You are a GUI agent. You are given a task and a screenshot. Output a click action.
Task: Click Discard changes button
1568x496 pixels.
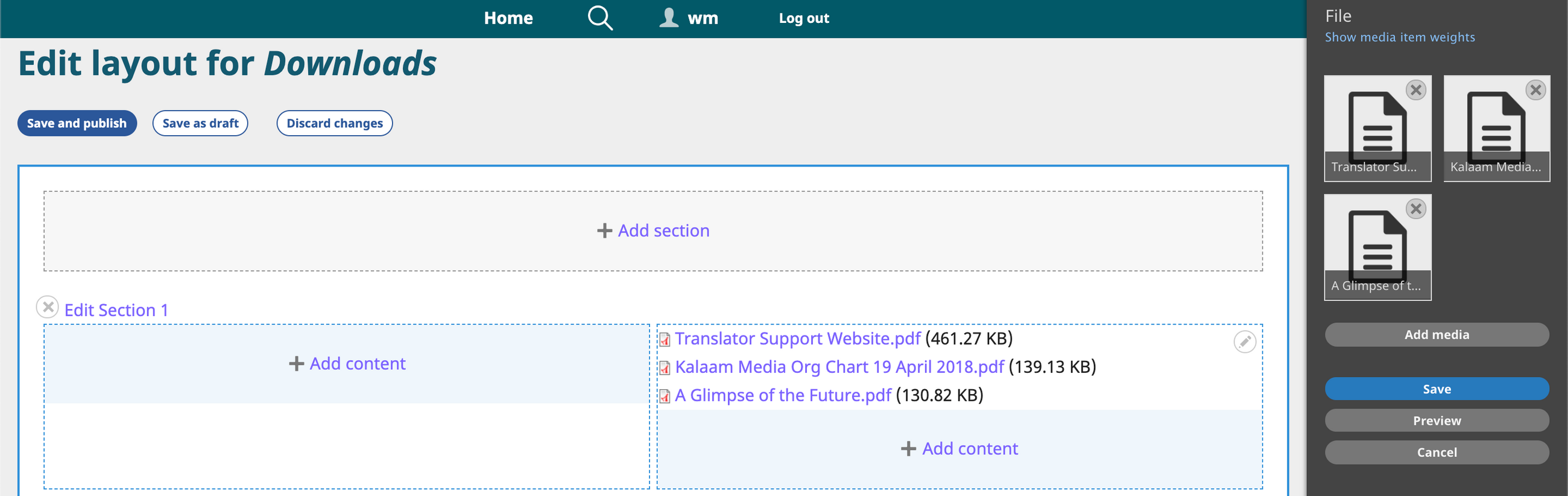(x=334, y=123)
